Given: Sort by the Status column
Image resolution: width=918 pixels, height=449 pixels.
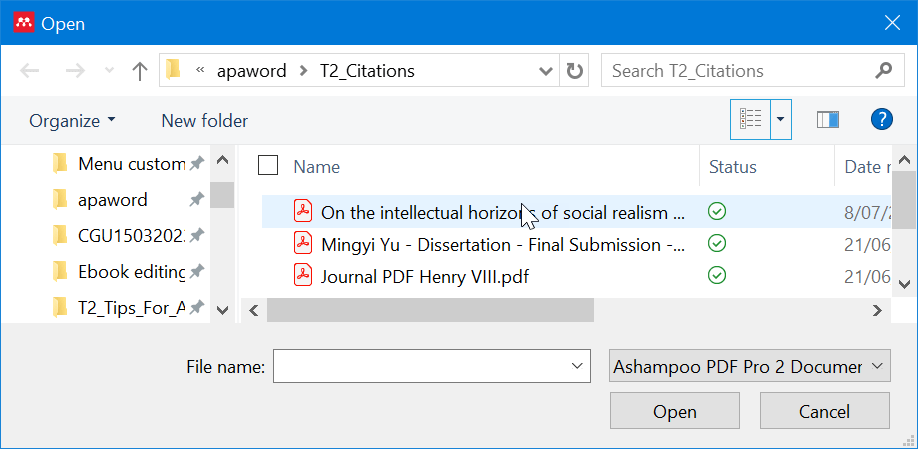Looking at the screenshot, I should pyautogui.click(x=732, y=167).
